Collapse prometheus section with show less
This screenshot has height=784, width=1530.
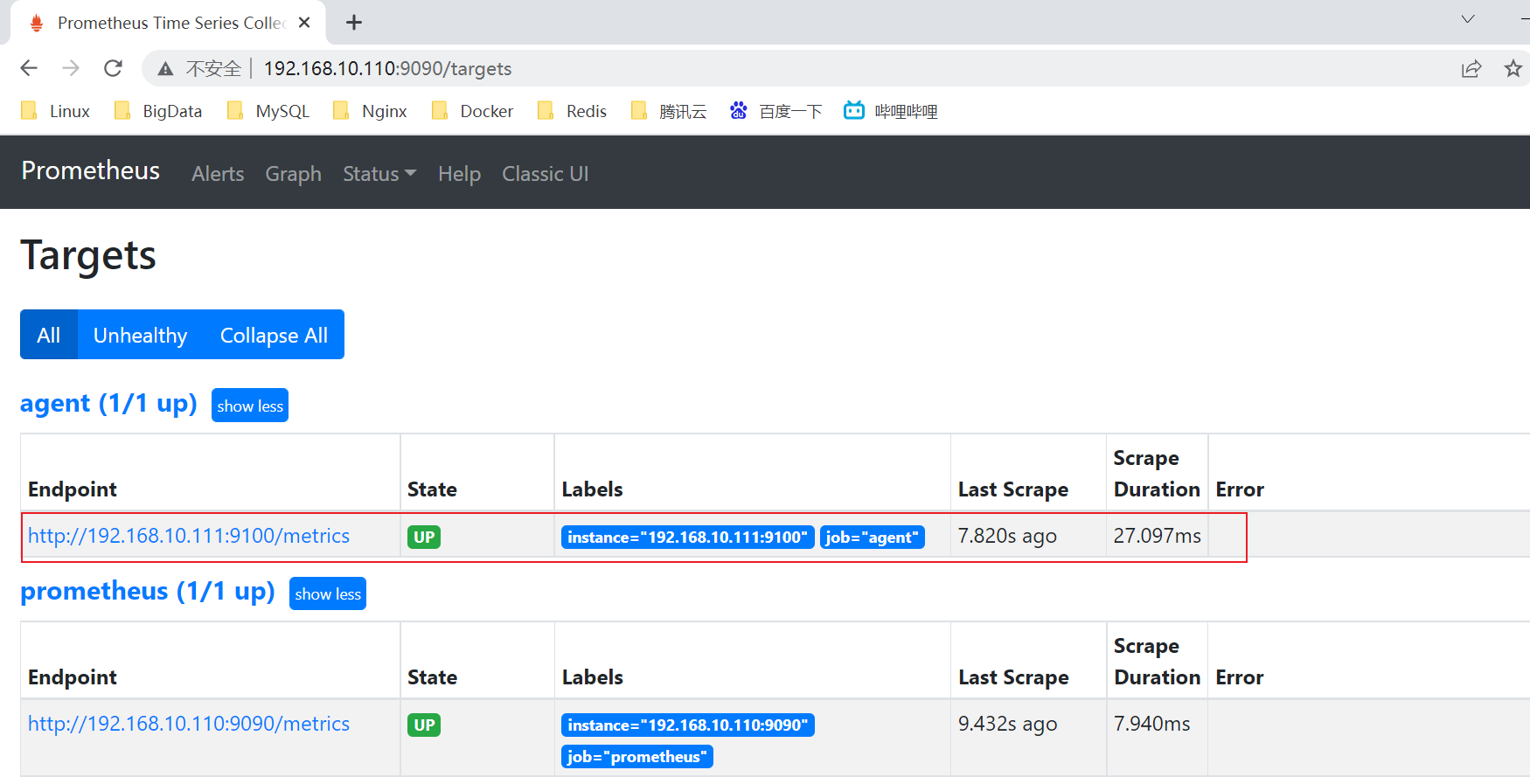click(x=328, y=593)
